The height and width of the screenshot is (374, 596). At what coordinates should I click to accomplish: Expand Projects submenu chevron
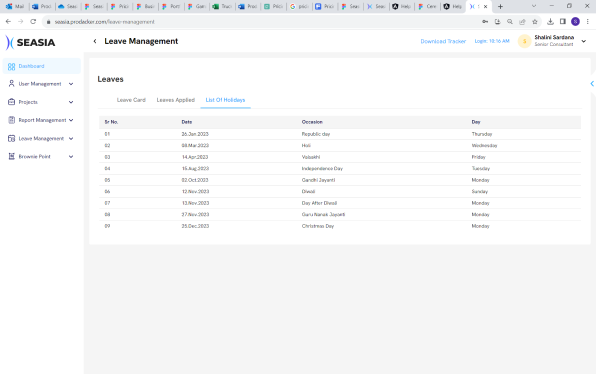[x=71, y=102]
